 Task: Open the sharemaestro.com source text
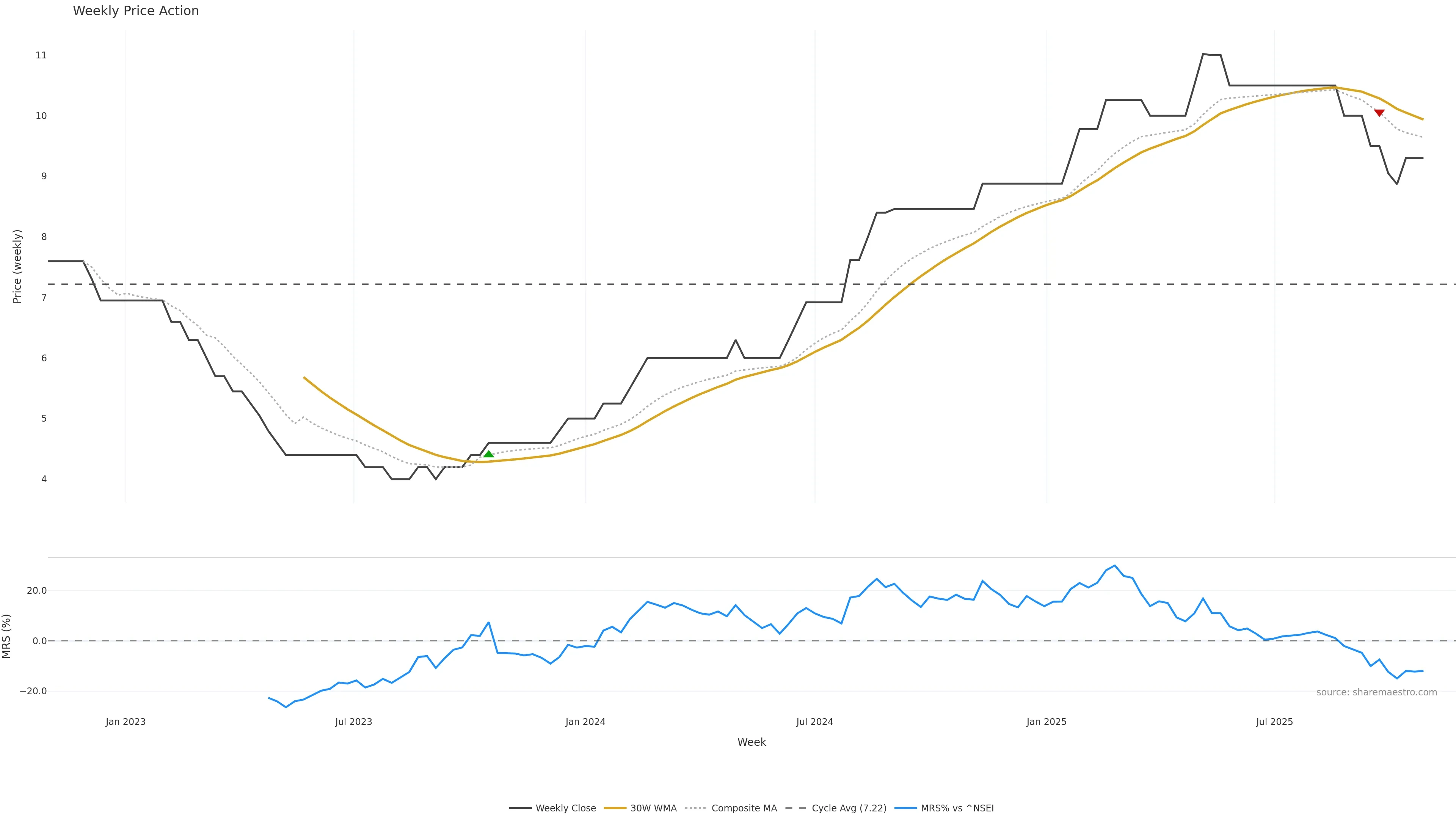tap(1376, 692)
